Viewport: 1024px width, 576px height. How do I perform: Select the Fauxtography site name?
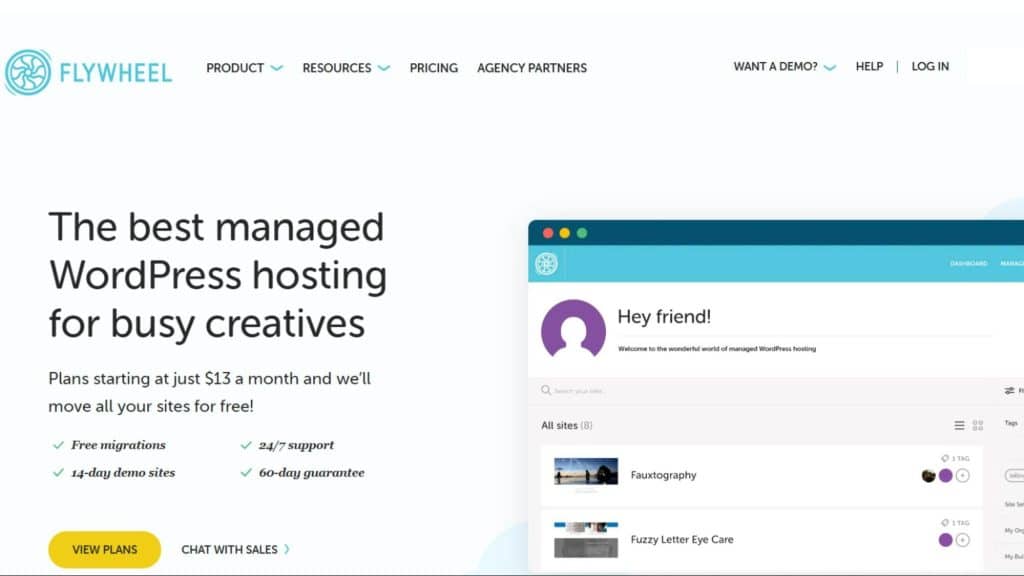664,475
